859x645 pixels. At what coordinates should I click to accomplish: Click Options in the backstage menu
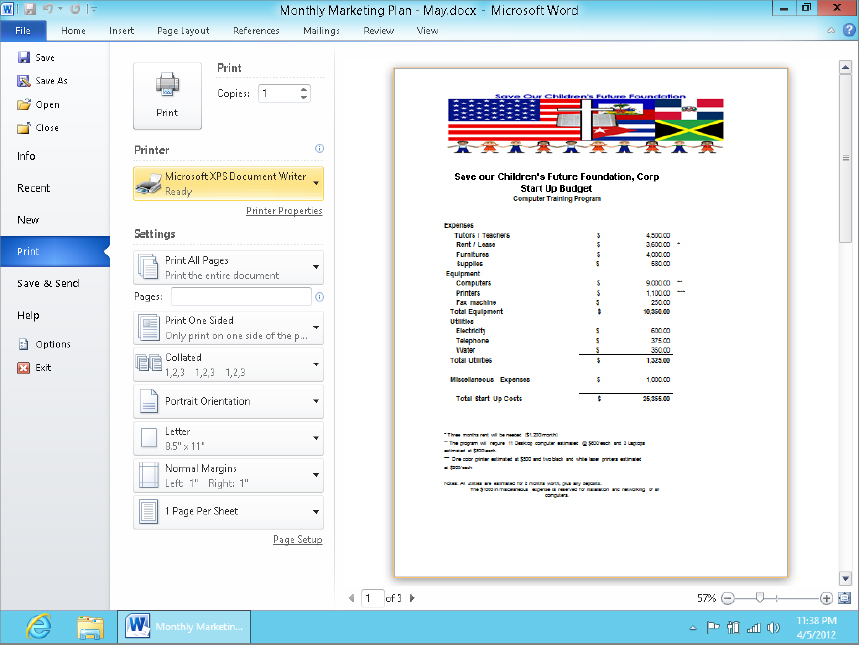[x=44, y=344]
